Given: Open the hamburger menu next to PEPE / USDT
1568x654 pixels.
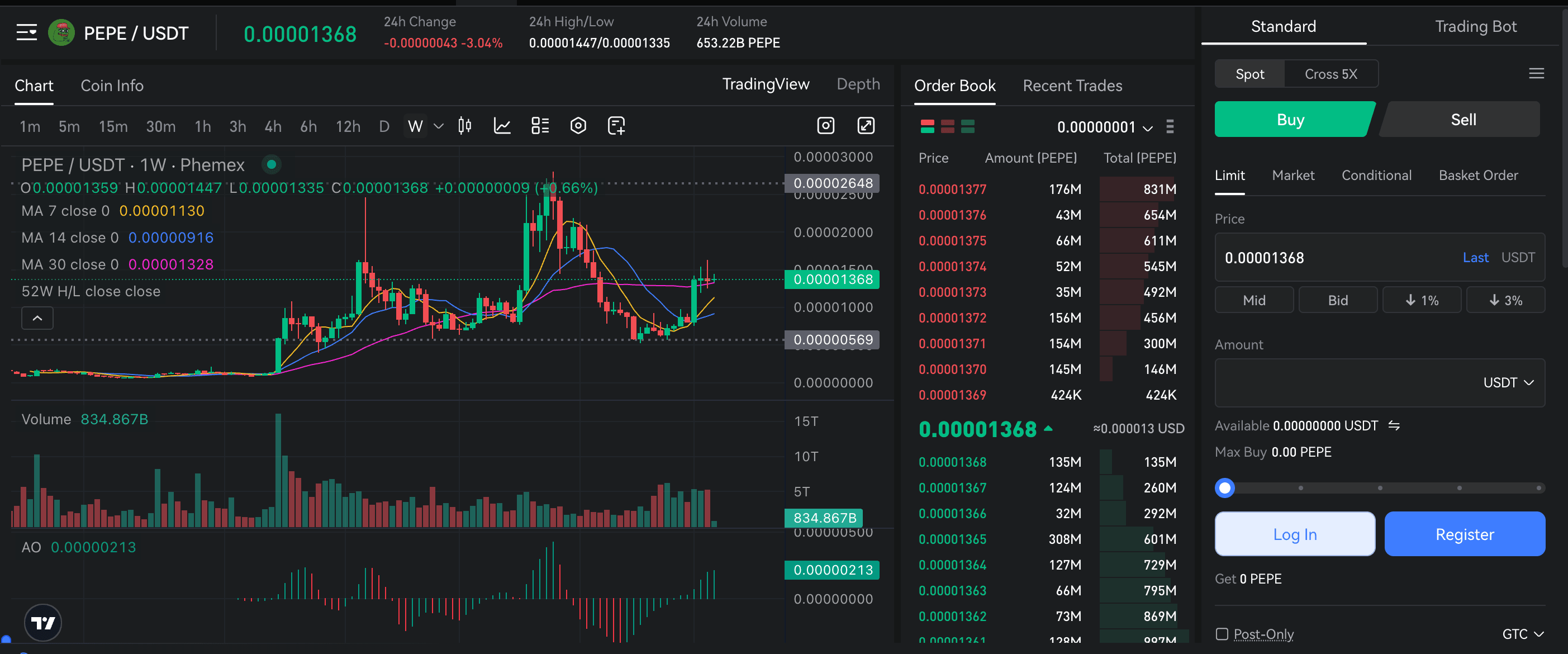Looking at the screenshot, I should pos(27,33).
